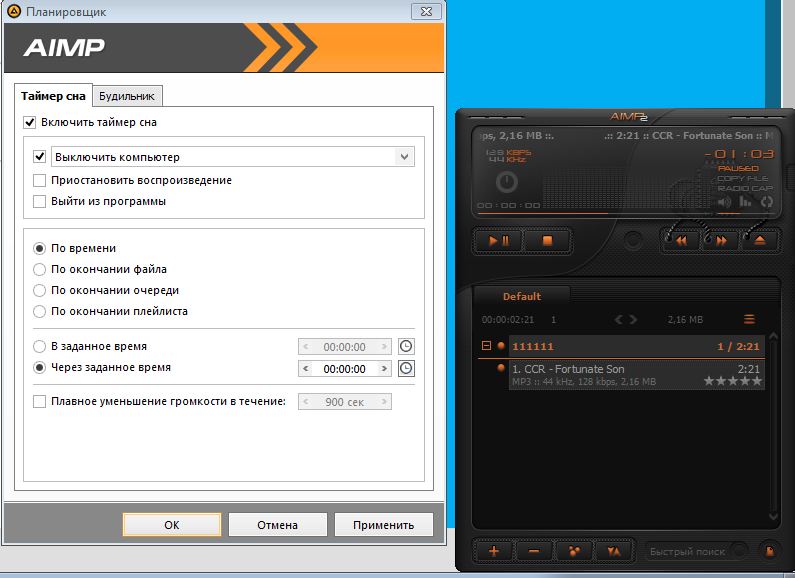This screenshot has width=795, height=578.
Task: Click the '111111' group header in playlist
Action: [636, 346]
